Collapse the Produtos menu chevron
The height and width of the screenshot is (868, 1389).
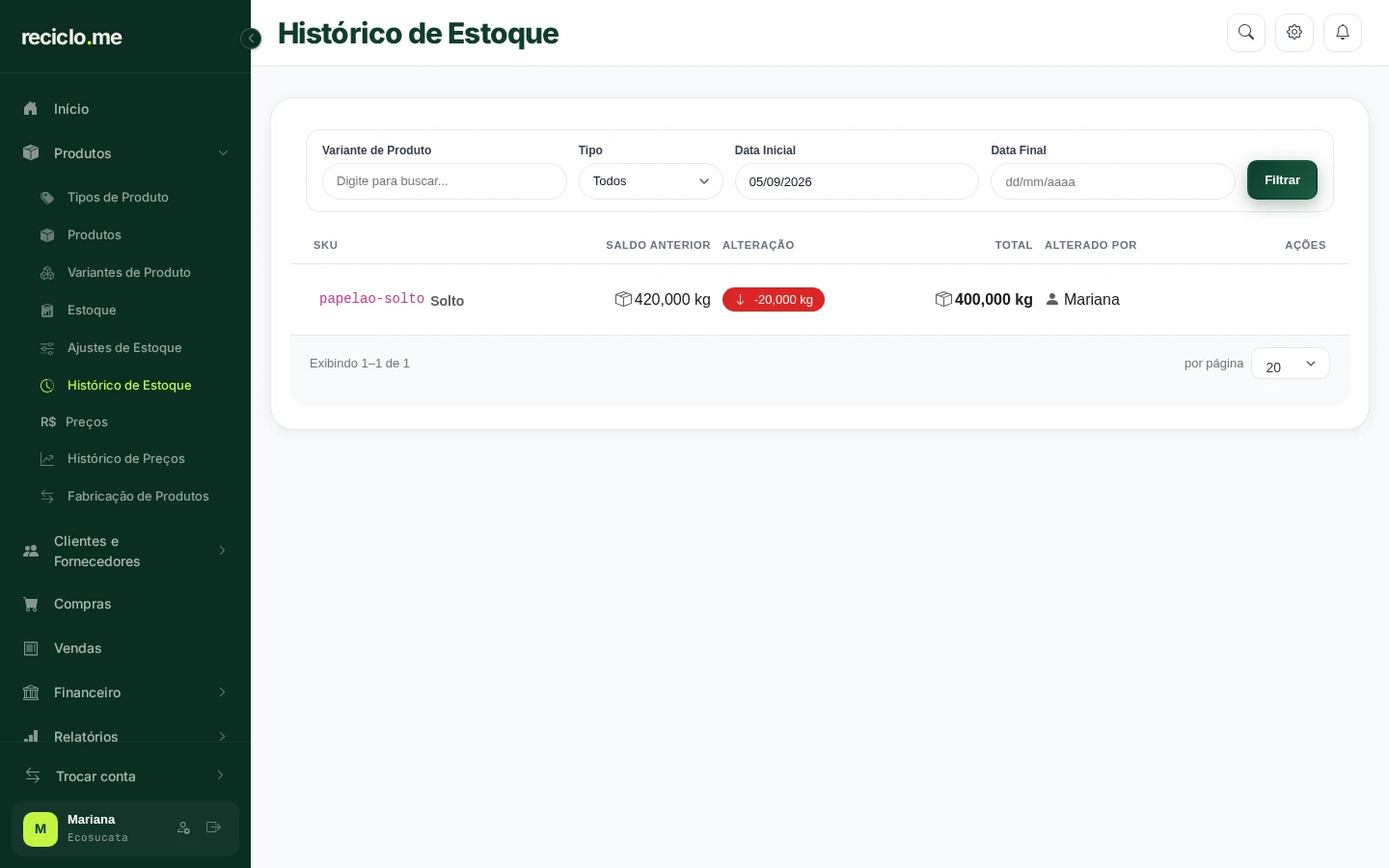[x=223, y=153]
